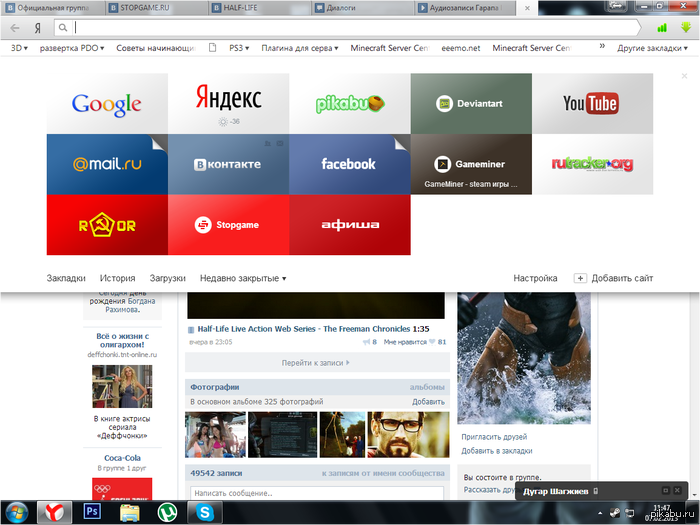Click the Яндекс 'Я' home button

pos(38,28)
